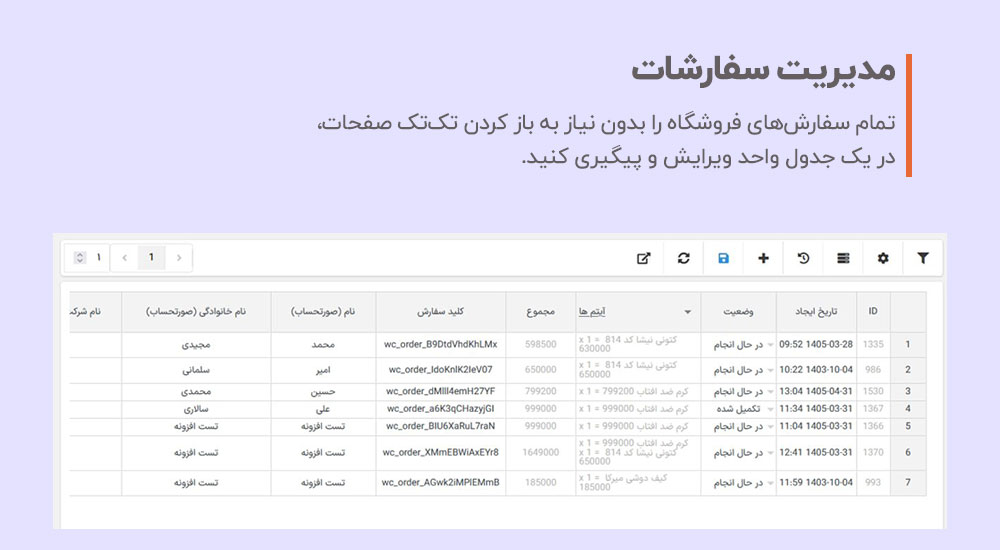The image size is (1000, 550).
Task: Click ID cell 1335
Action: coord(873,345)
